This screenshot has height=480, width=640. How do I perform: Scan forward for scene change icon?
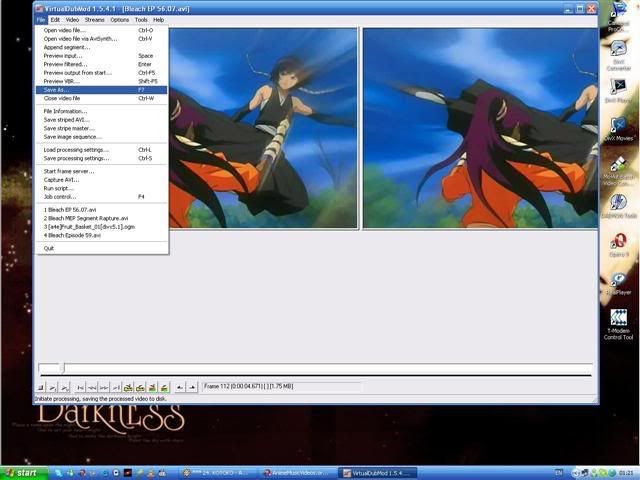164,387
